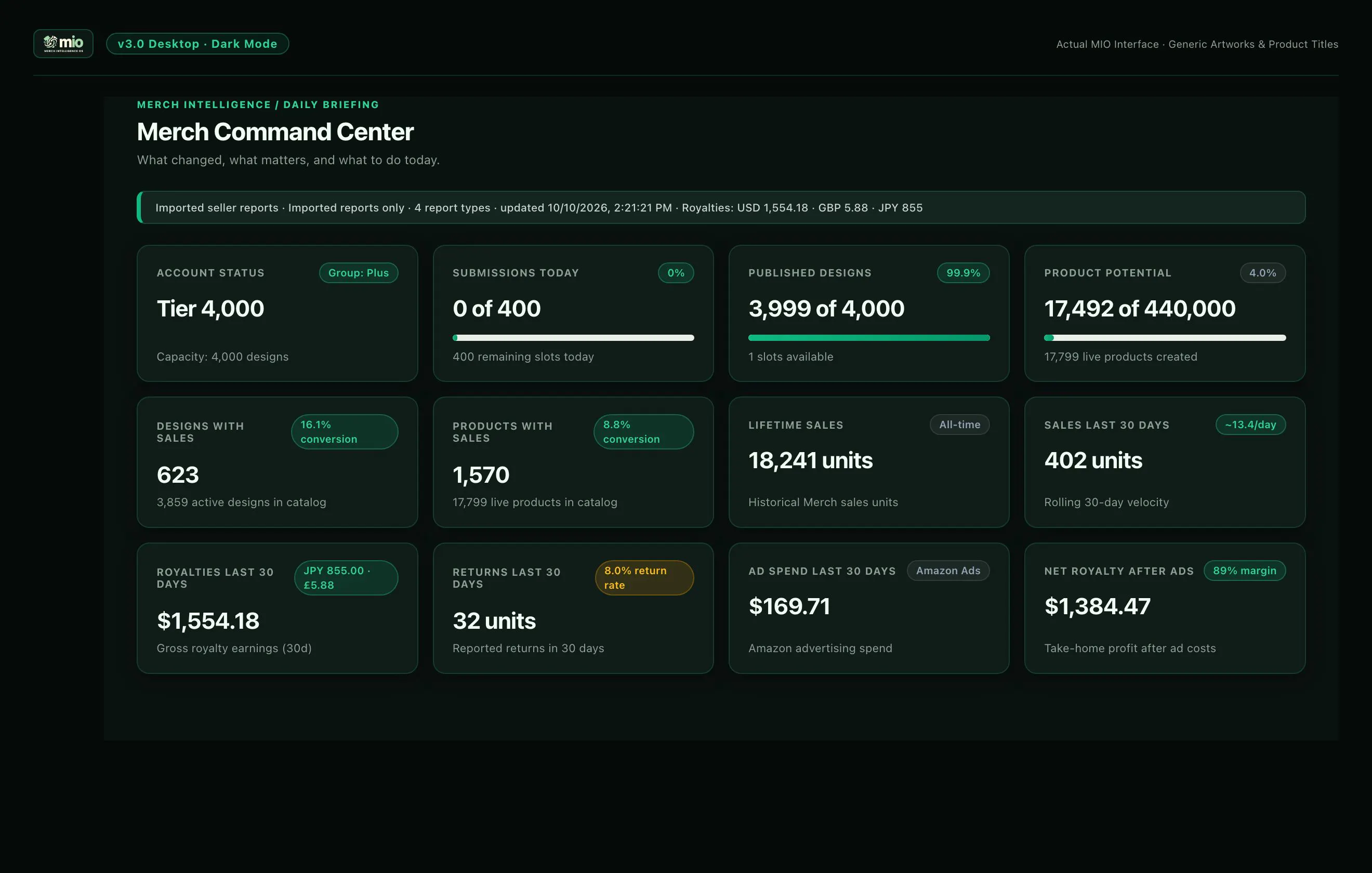
Task: Click '3,859 active designs in catalog' text
Action: click(242, 502)
